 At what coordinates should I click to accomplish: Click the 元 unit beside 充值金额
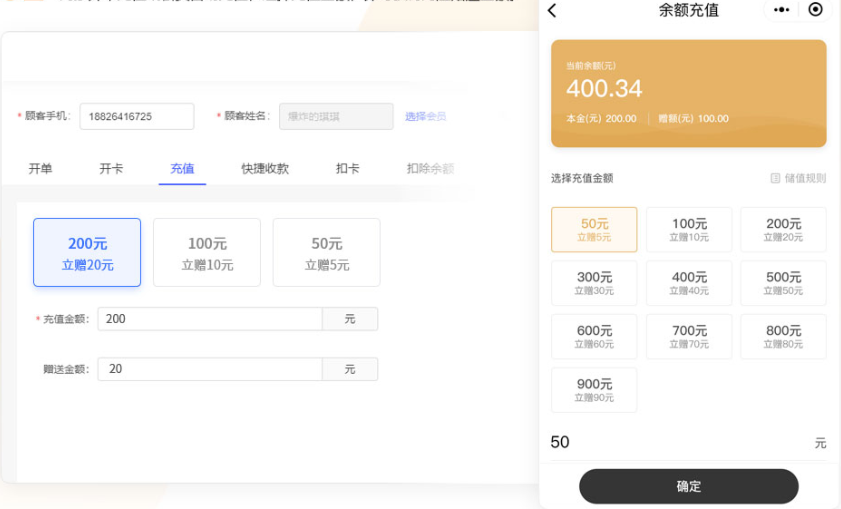point(350,319)
